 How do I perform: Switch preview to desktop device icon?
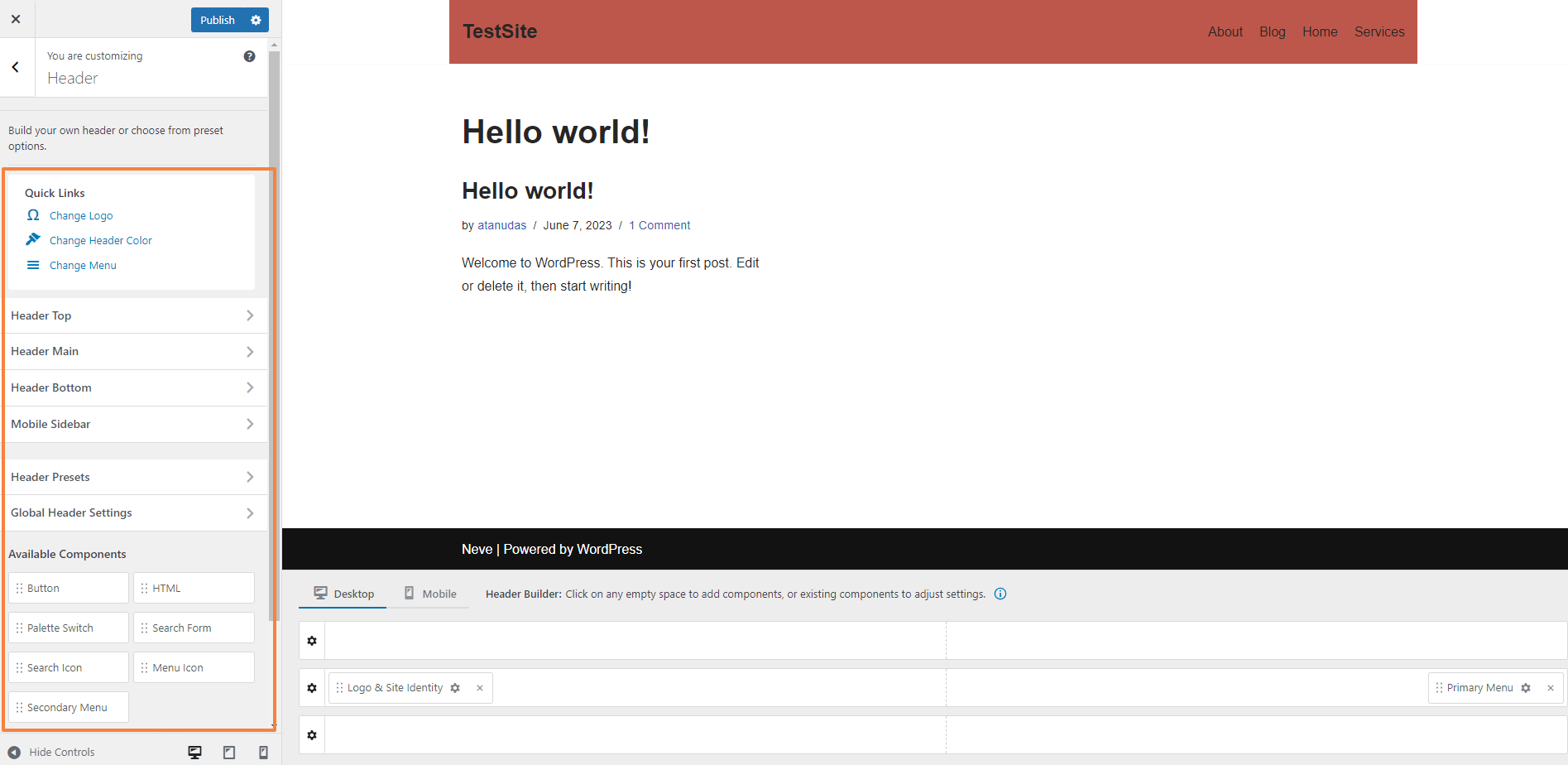[195, 752]
